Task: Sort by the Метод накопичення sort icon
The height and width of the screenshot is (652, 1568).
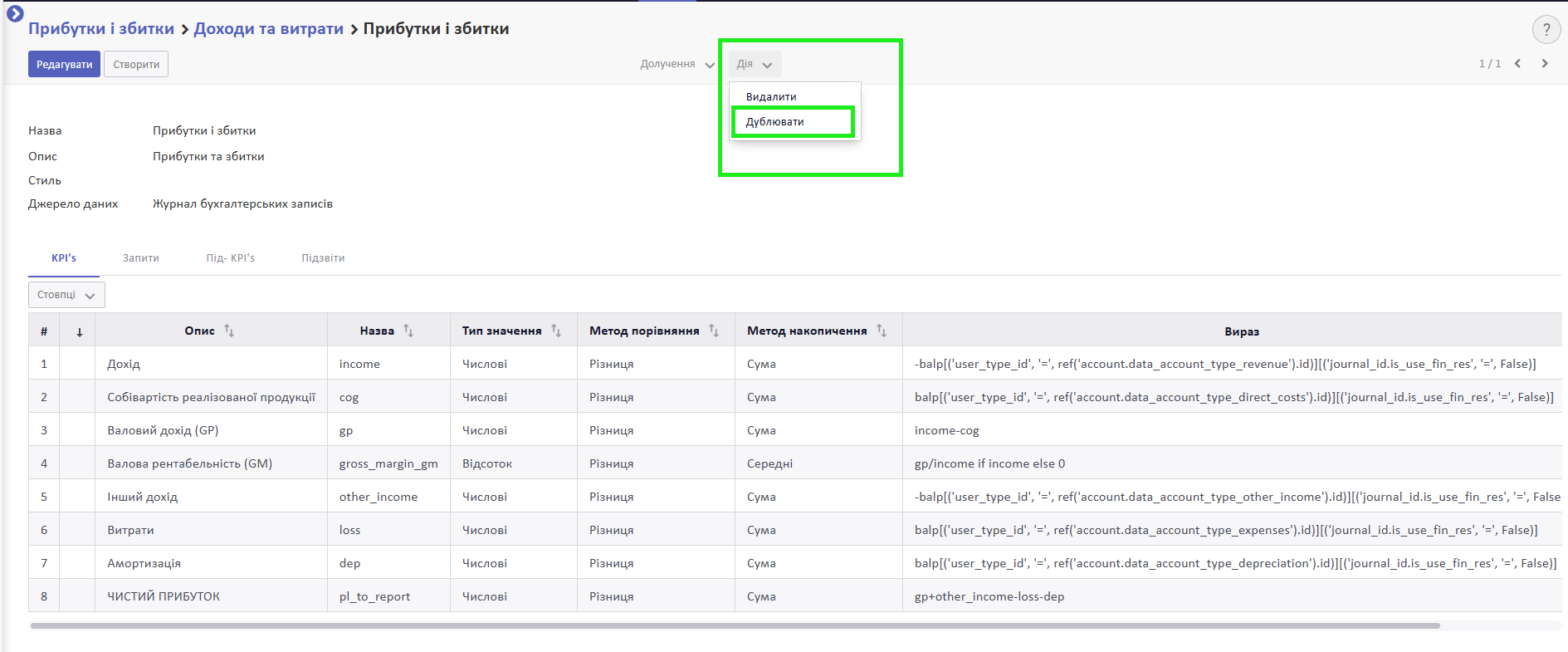Action: [x=882, y=331]
